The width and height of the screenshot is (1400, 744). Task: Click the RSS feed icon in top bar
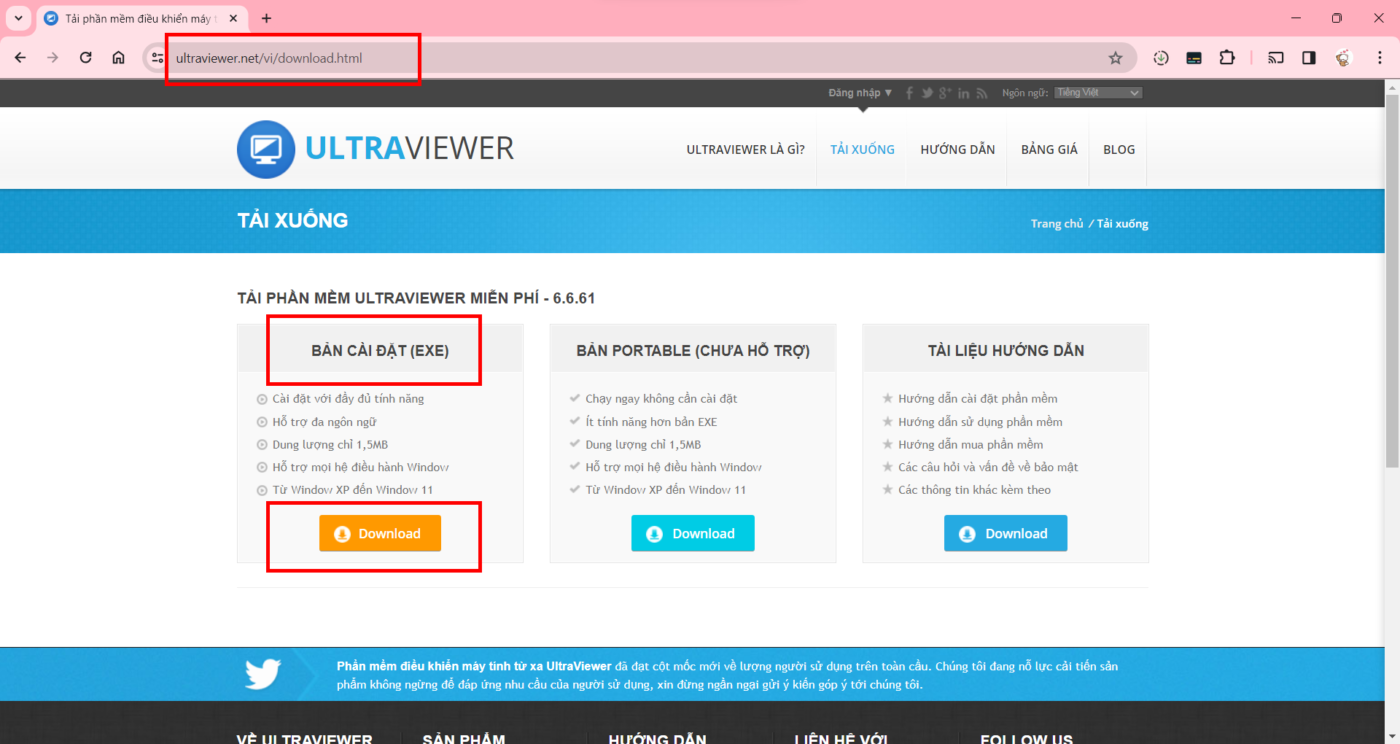tap(982, 93)
